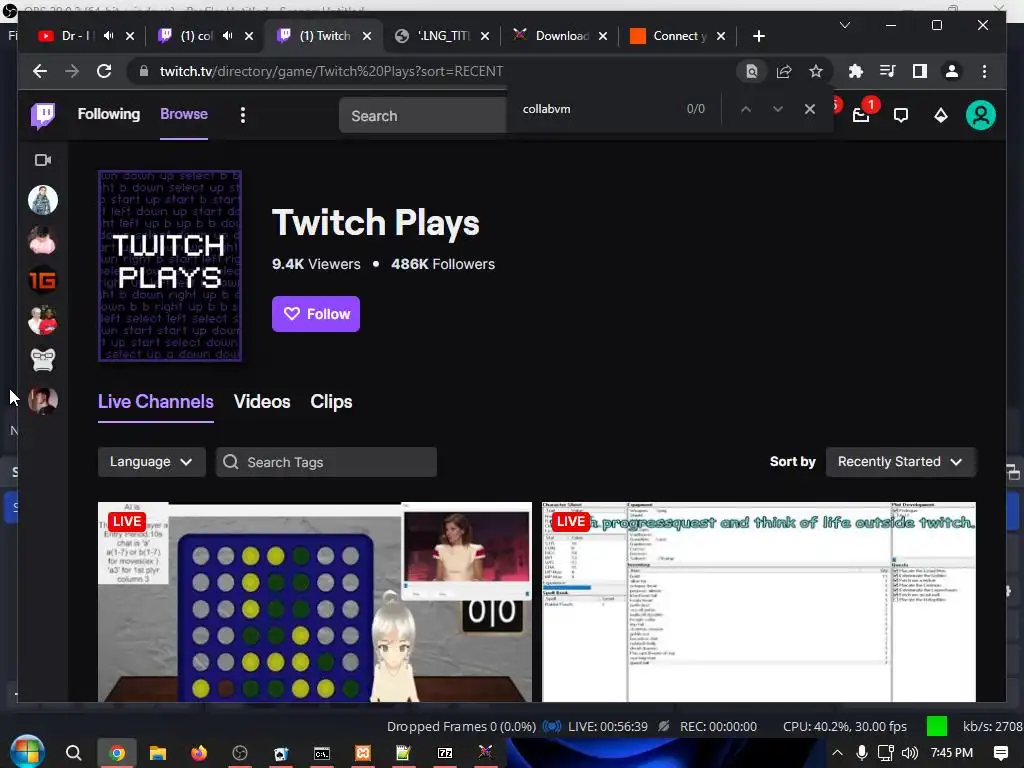Click the 486K Followers text

443,264
